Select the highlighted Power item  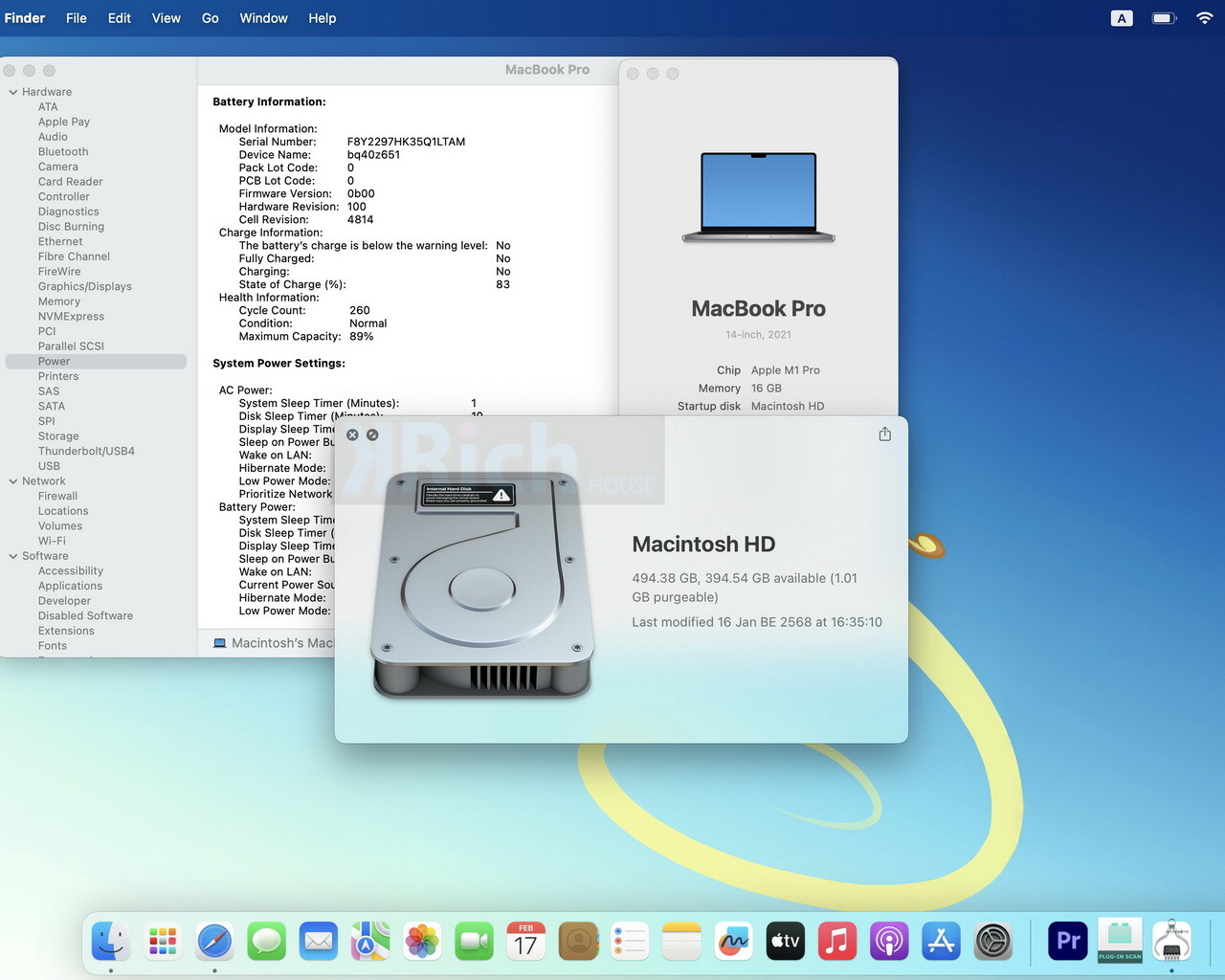96,362
